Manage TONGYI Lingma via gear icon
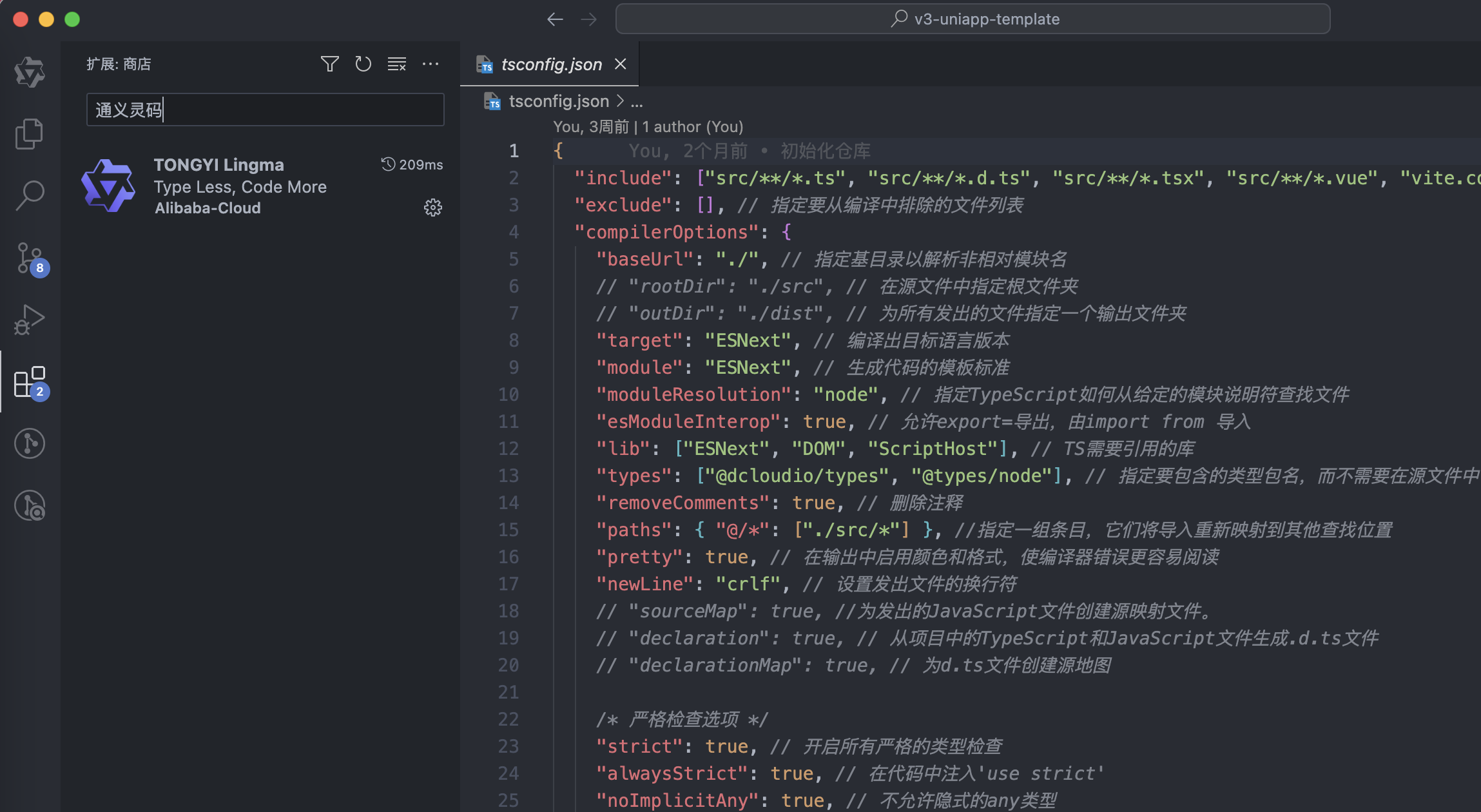Viewport: 1481px width, 812px height. [x=432, y=208]
